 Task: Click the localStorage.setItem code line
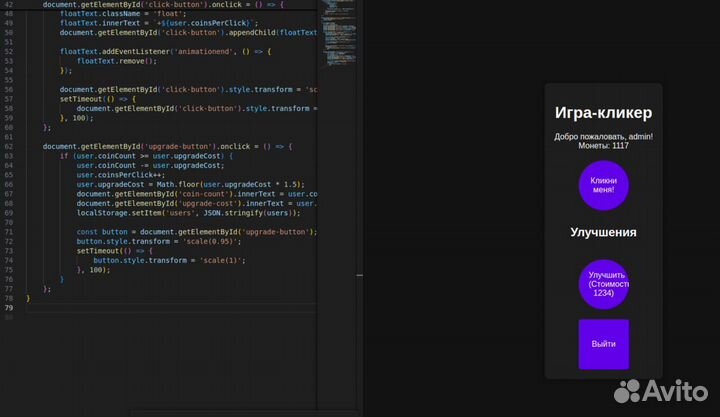(x=188, y=213)
